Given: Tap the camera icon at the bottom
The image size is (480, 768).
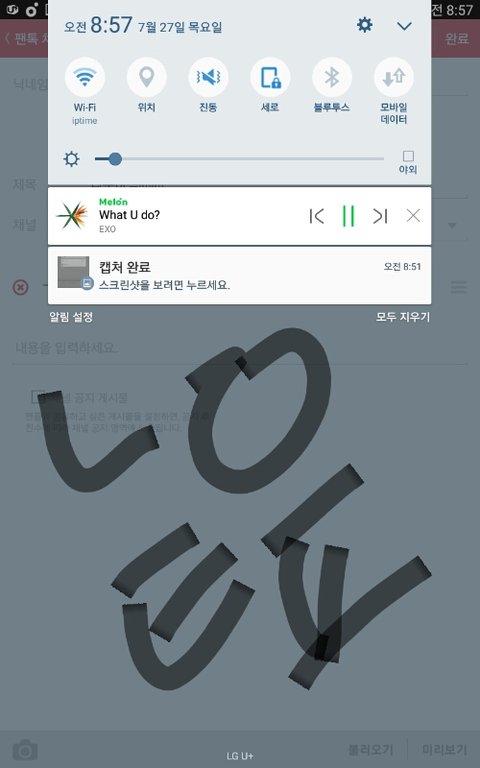Looking at the screenshot, I should (x=25, y=749).
